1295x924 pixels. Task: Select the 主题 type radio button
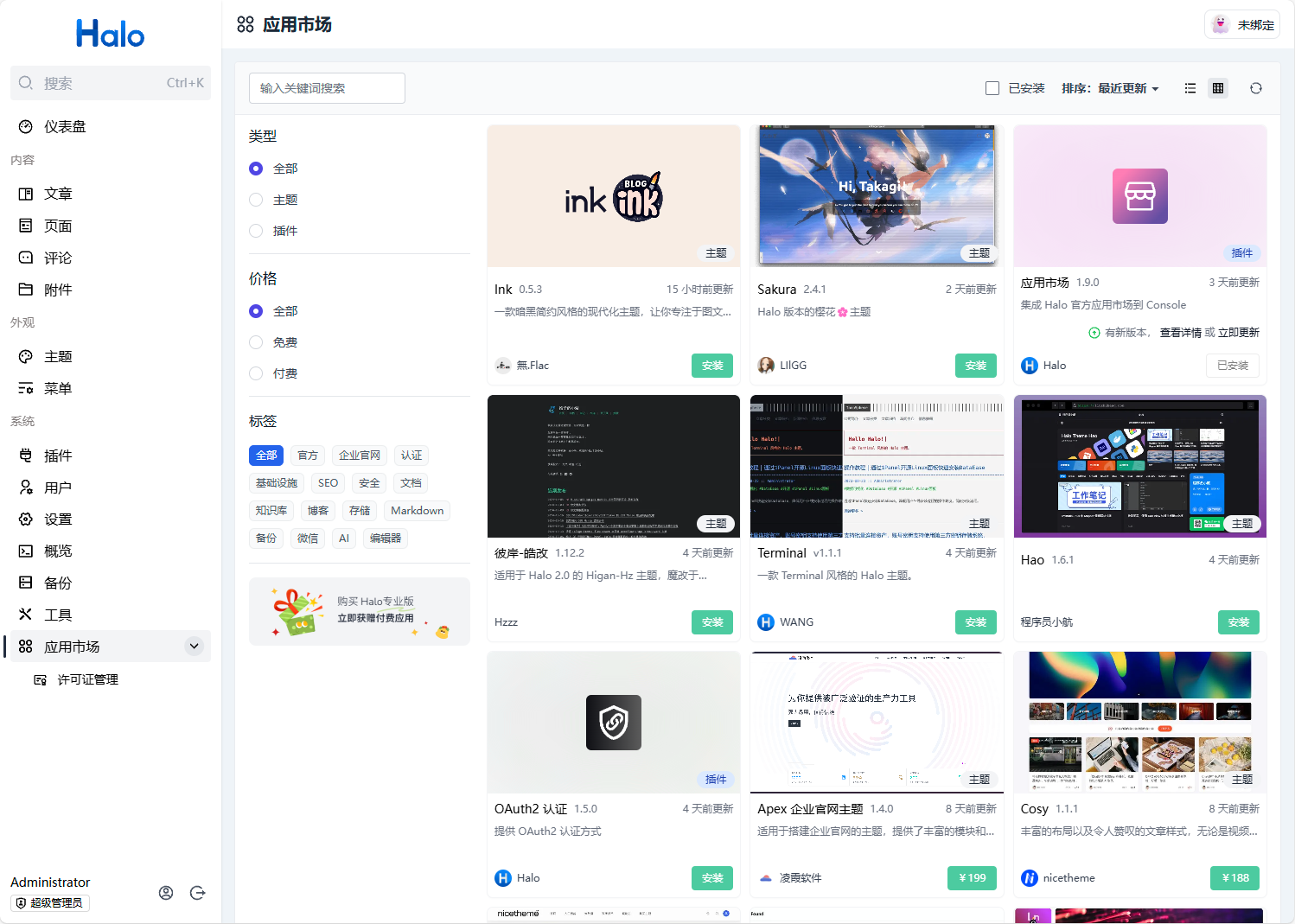pos(256,200)
